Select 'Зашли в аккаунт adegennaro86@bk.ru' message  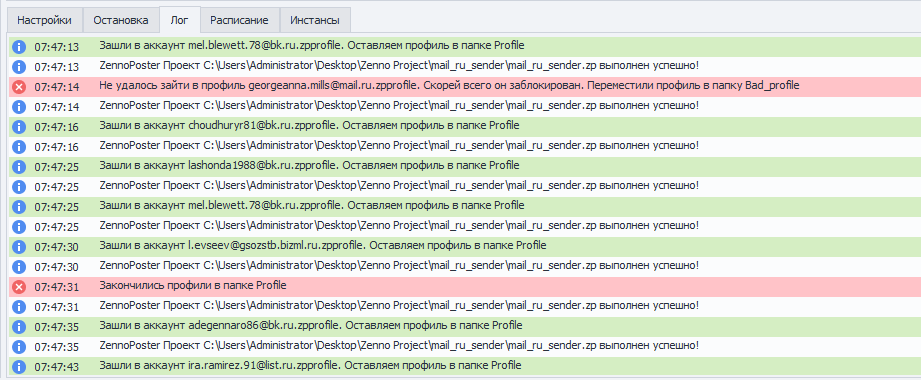tap(311, 325)
